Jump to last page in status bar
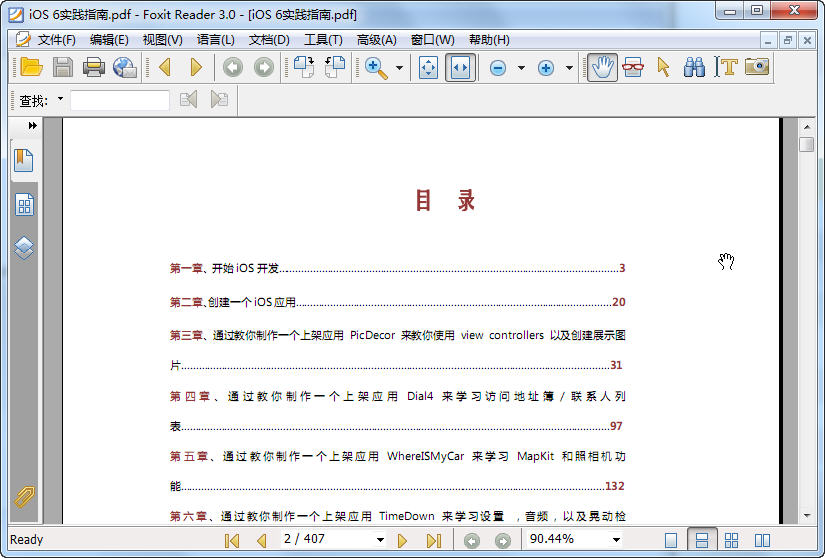 [x=434, y=540]
